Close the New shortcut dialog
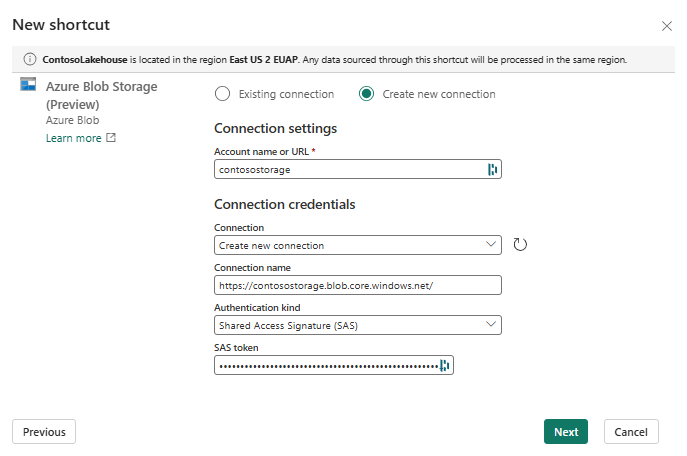Screen dimensions: 687x456 click(666, 26)
